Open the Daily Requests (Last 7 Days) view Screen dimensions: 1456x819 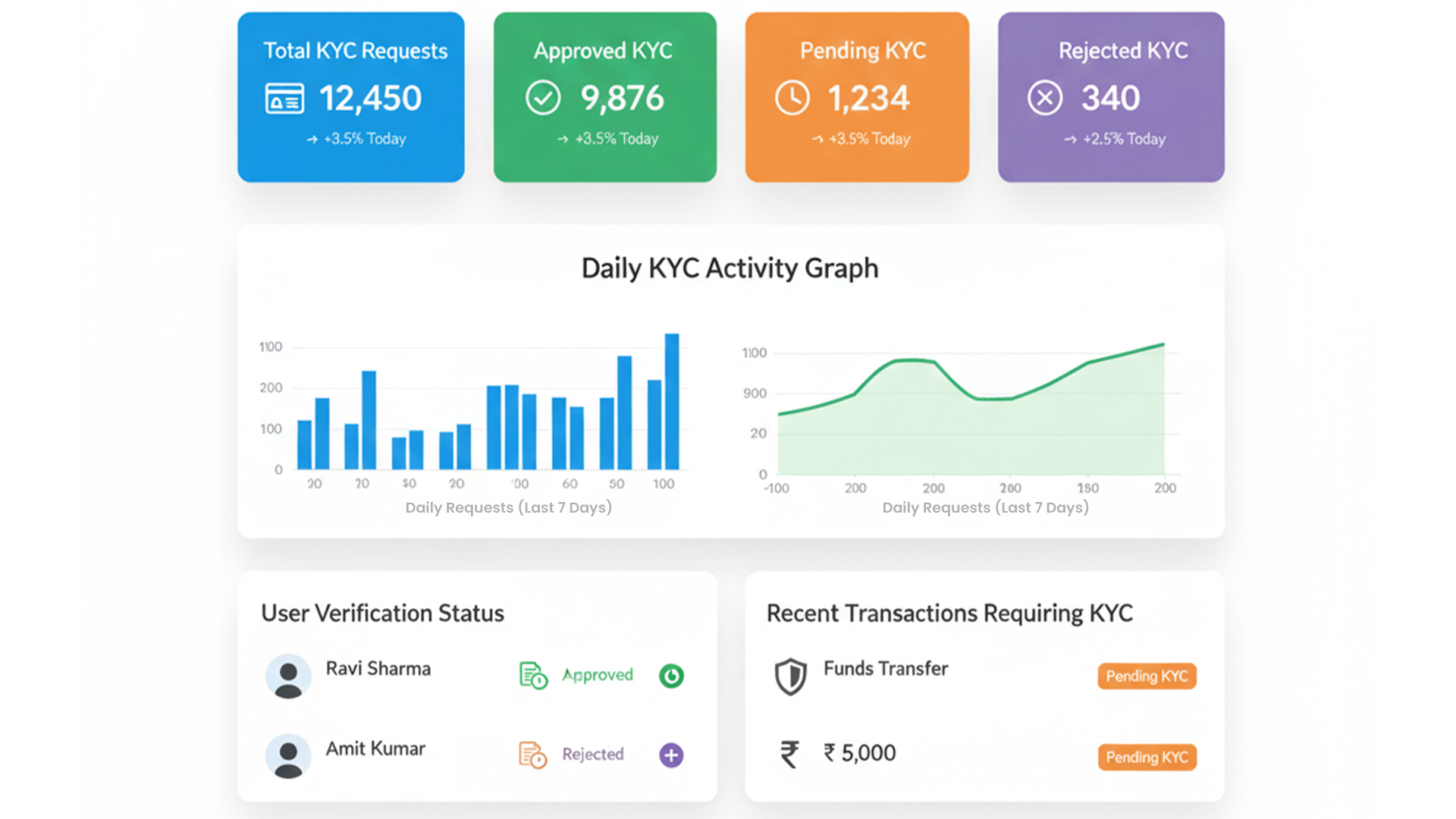(x=508, y=507)
